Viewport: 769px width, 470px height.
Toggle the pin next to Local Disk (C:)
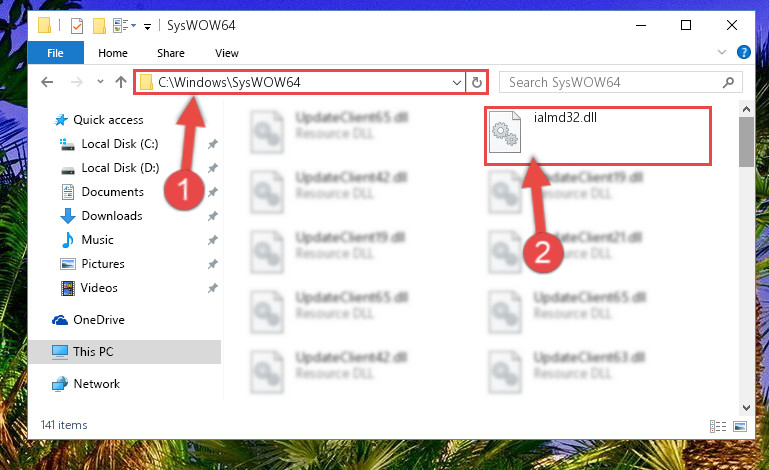212,144
